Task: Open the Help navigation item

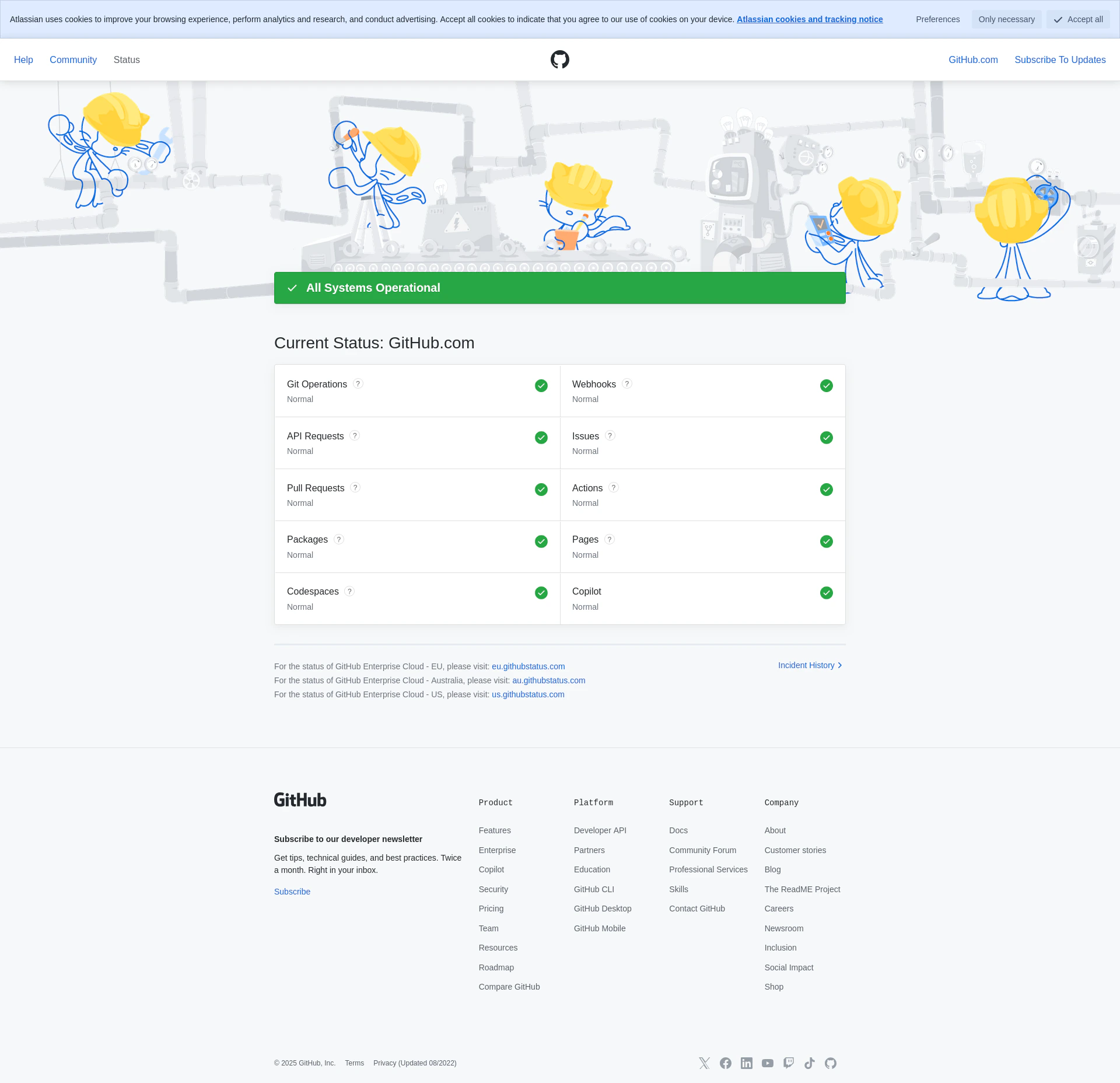Action: 23,60
